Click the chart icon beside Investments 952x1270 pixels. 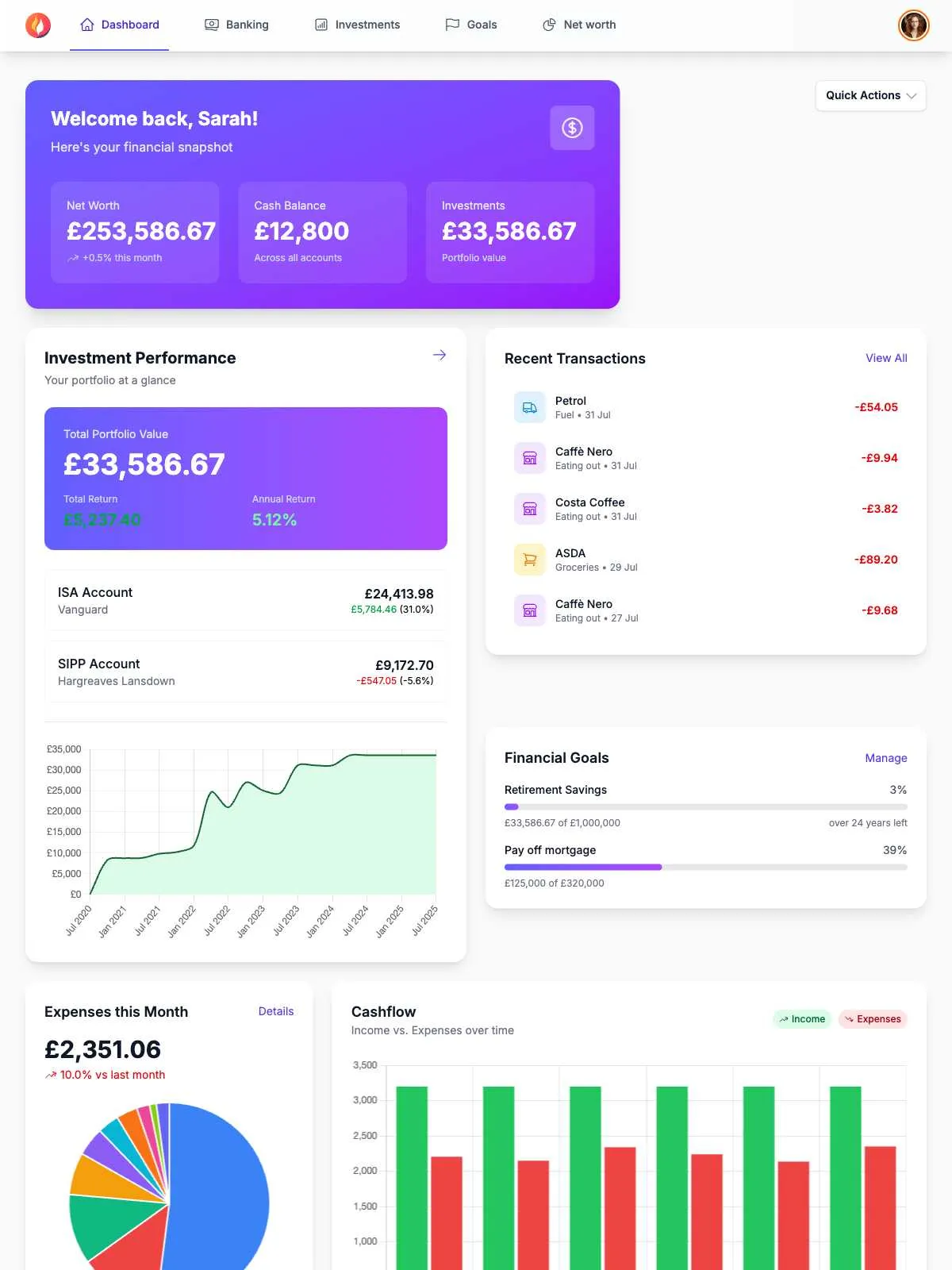pos(321,25)
